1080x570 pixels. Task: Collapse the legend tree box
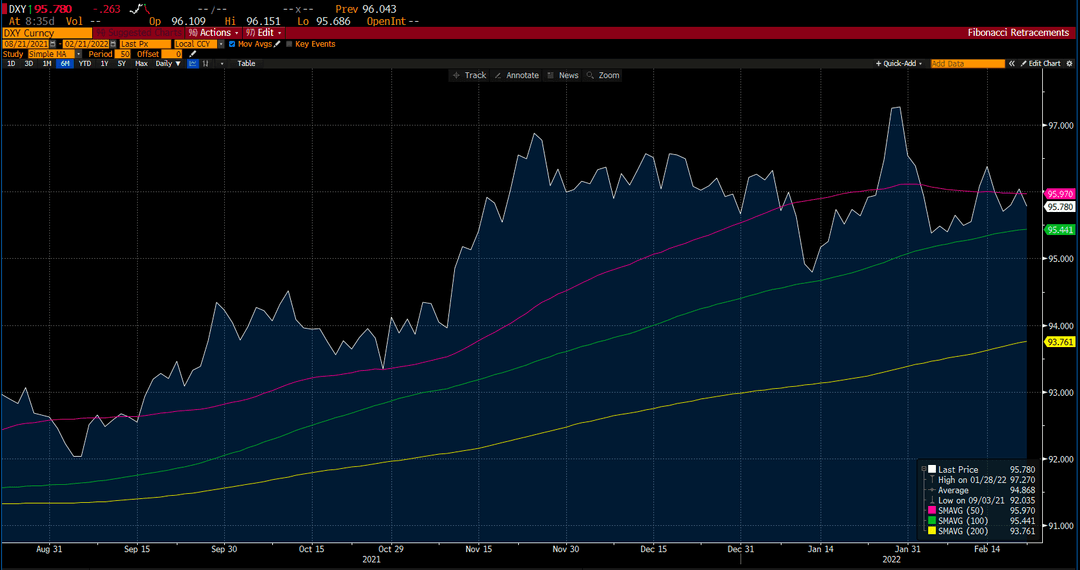point(924,469)
